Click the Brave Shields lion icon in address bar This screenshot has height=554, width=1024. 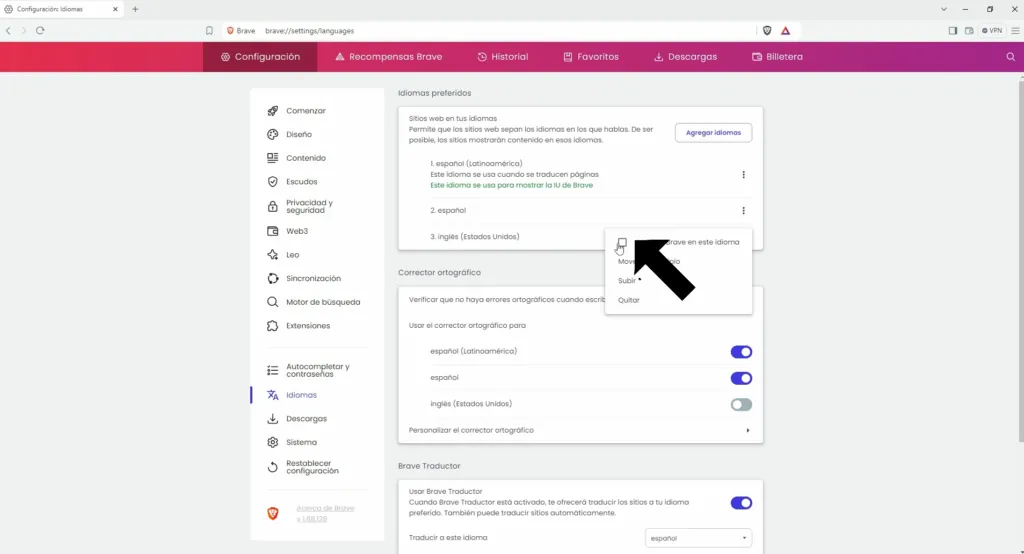767,31
